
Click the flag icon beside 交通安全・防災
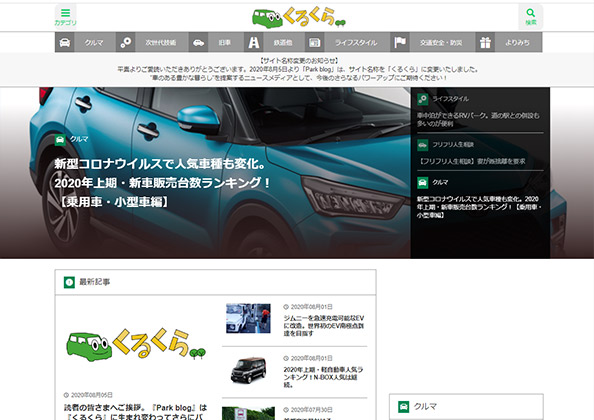(400, 42)
